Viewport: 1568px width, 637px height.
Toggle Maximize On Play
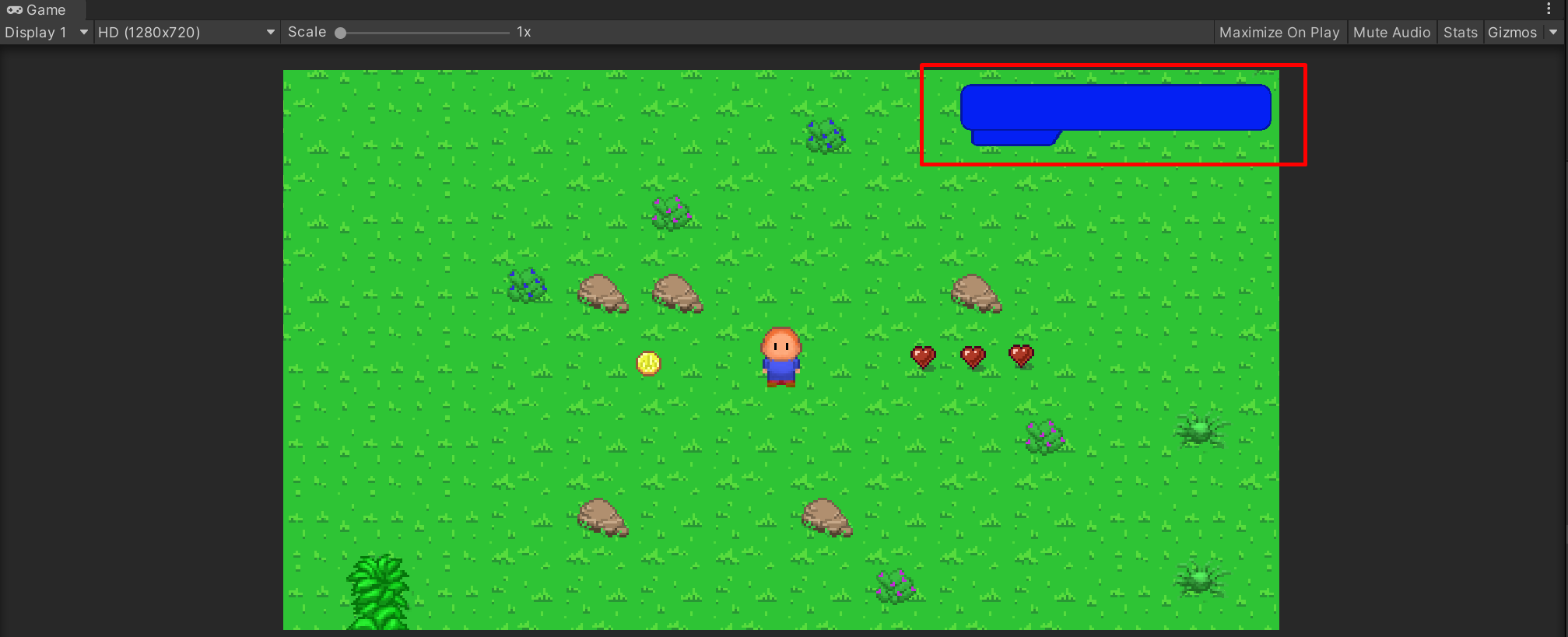(x=1279, y=33)
